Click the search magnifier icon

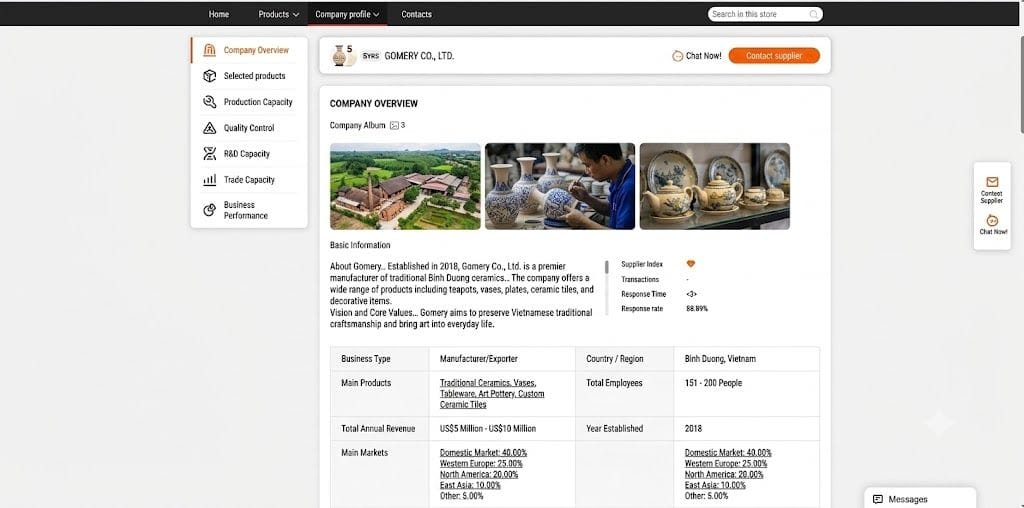coord(814,14)
